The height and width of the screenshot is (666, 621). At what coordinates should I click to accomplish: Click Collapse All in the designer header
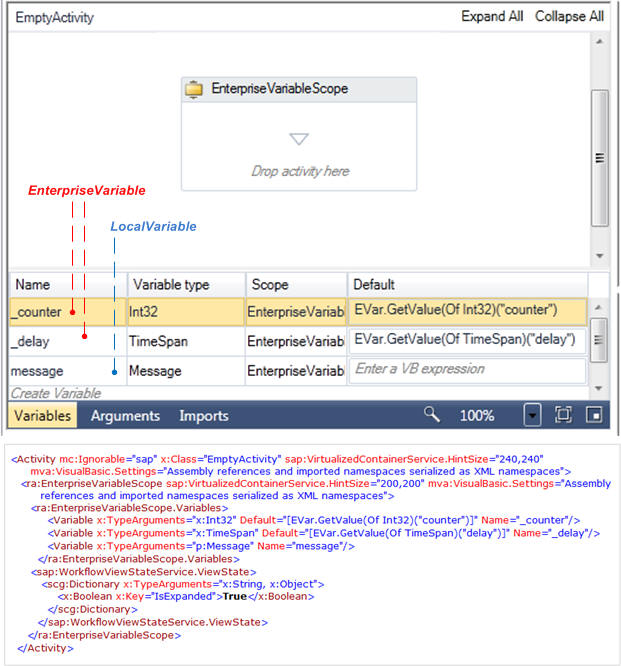(569, 17)
